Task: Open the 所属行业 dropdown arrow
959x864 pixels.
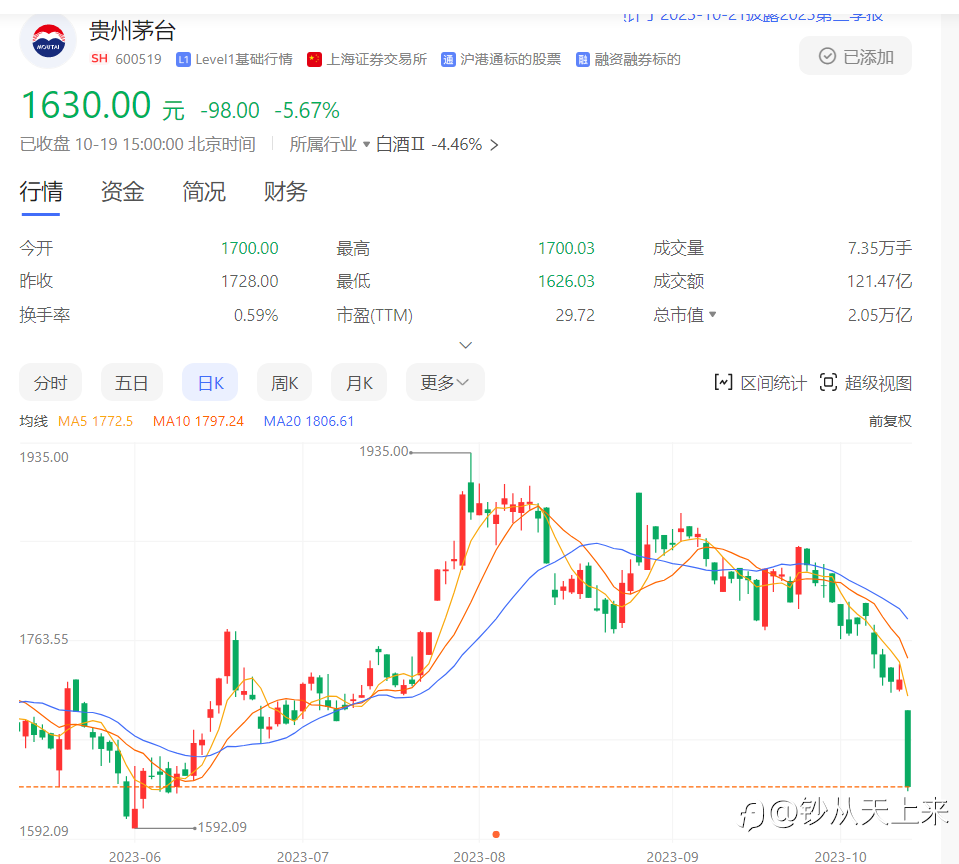Action: pos(366,145)
